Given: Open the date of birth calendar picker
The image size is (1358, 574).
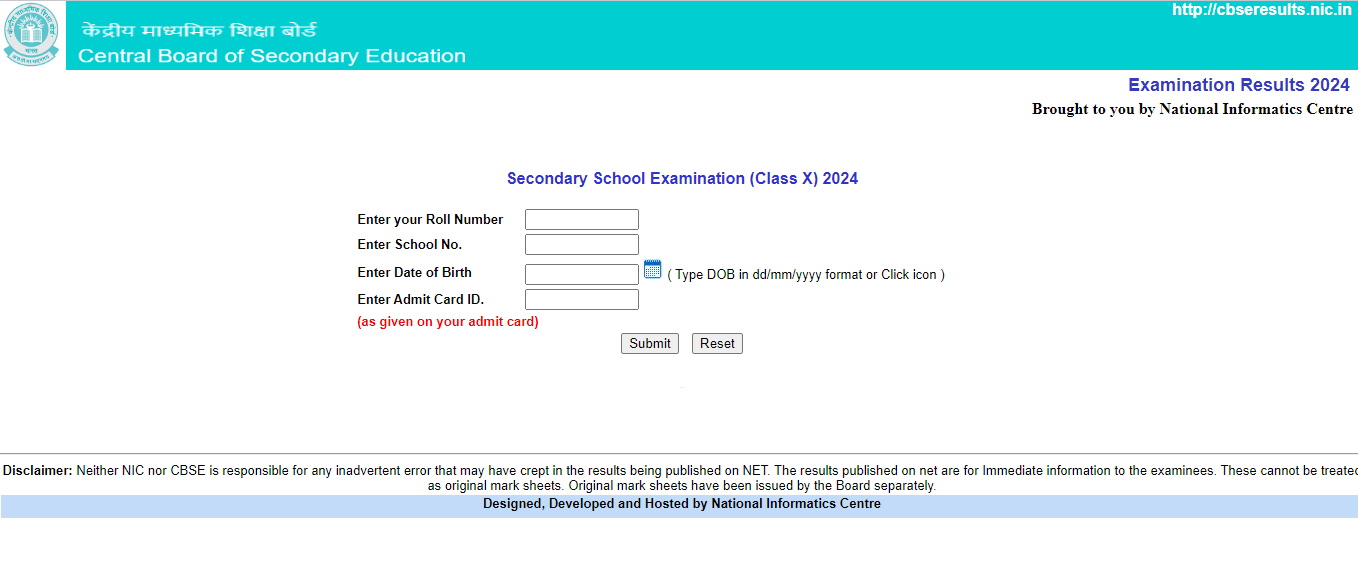Looking at the screenshot, I should tap(652, 269).
